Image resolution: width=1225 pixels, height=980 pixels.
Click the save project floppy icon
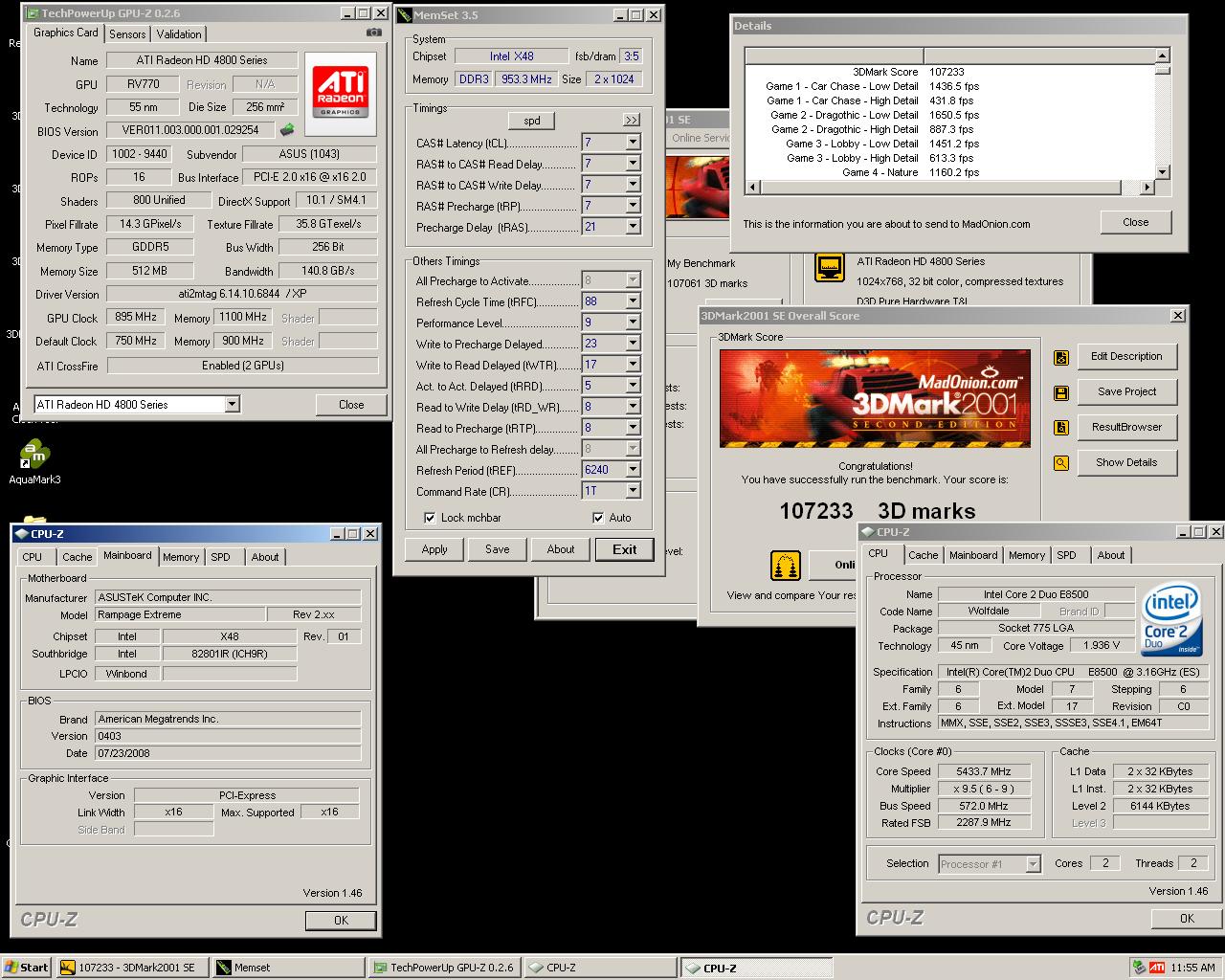(1060, 392)
